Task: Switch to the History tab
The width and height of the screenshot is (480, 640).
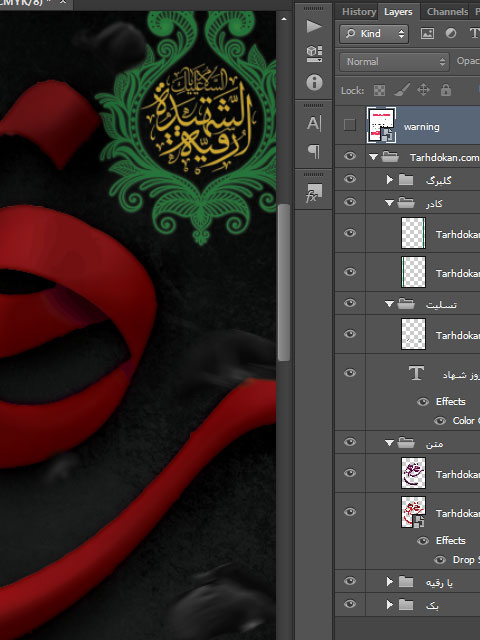Action: point(359,12)
